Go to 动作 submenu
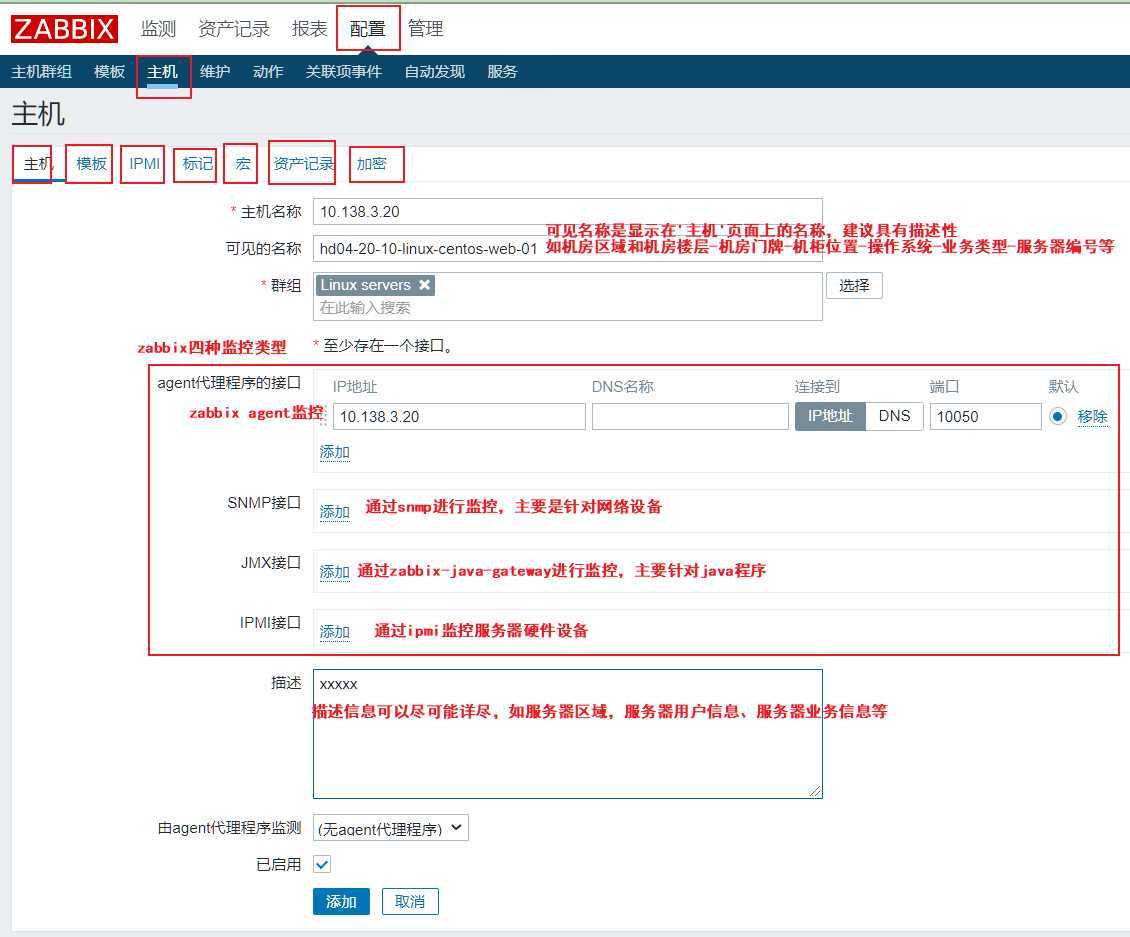The image size is (1130, 937). [267, 71]
